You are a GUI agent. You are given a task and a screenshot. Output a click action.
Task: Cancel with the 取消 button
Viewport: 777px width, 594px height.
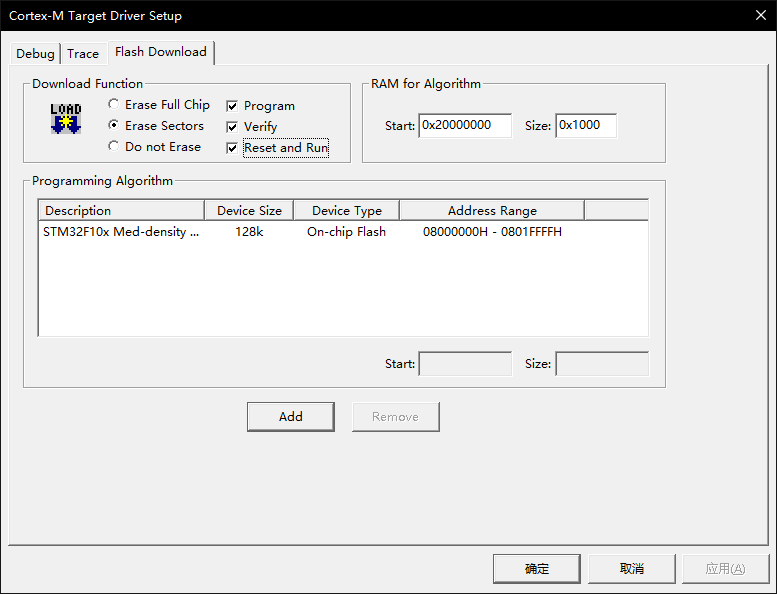pyautogui.click(x=632, y=568)
